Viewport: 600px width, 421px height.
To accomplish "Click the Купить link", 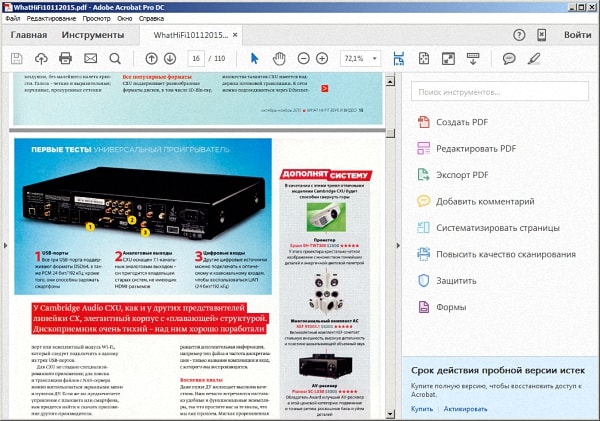I will click(x=422, y=409).
